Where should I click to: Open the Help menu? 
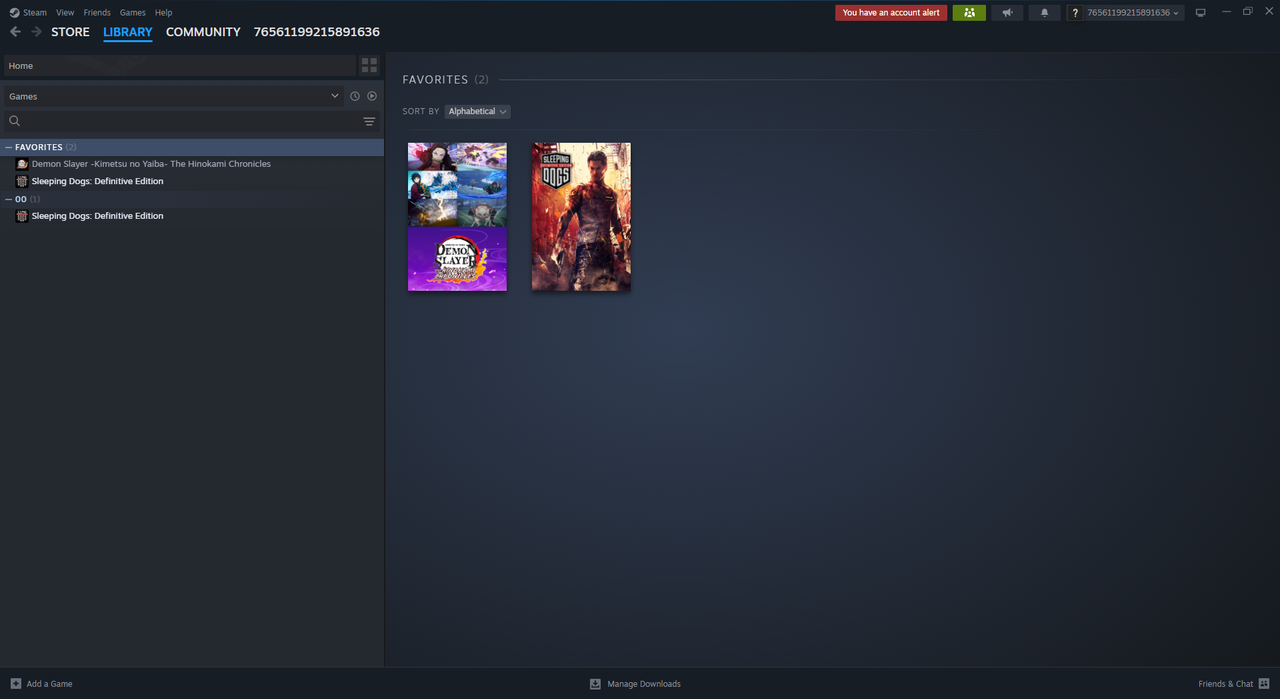(x=163, y=13)
